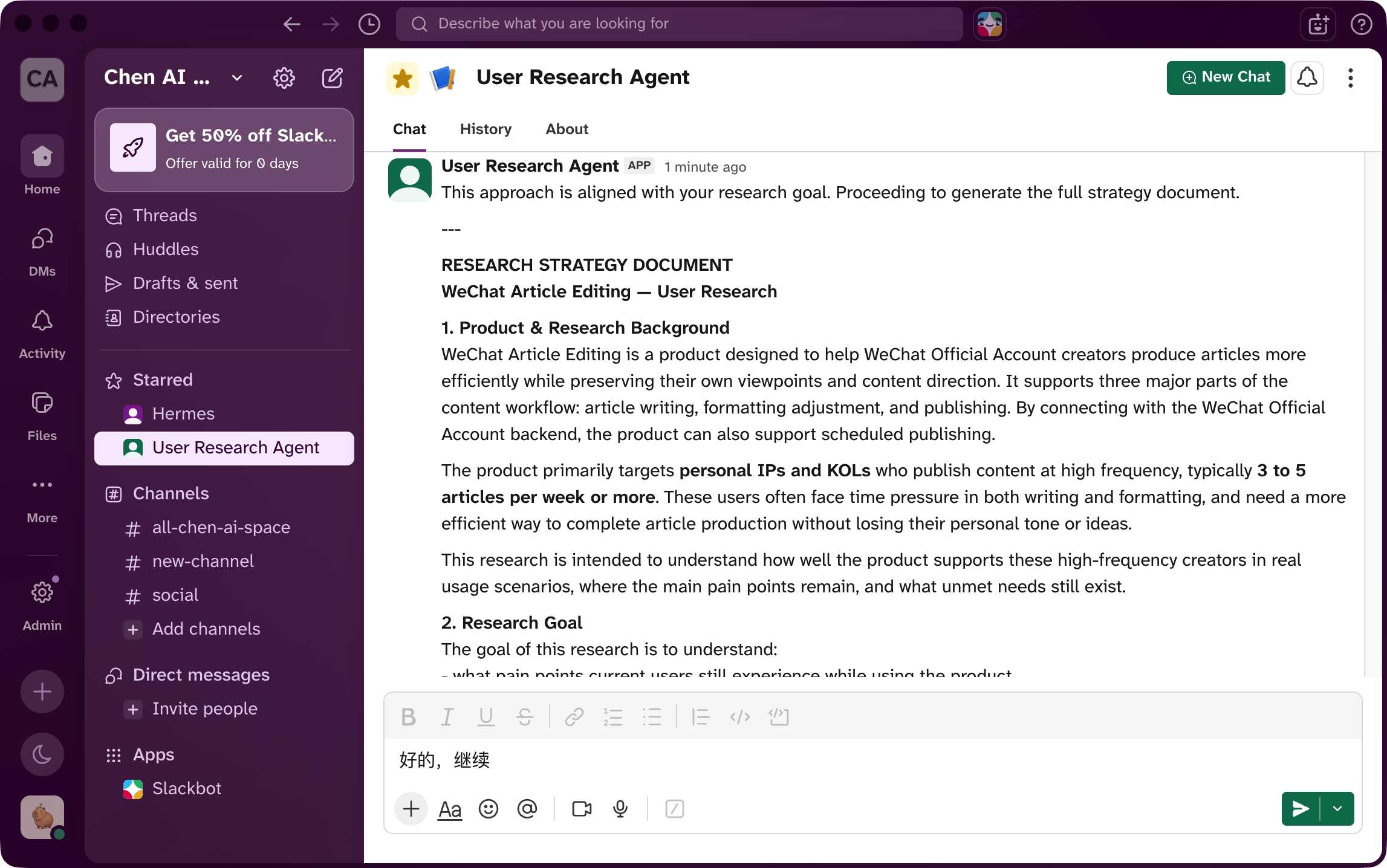Toggle bulleted list formatting
This screenshot has width=1387, height=868.
(x=651, y=717)
